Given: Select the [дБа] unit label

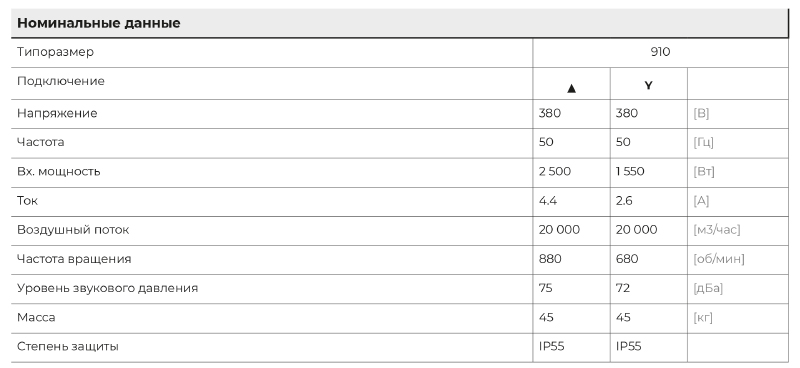Looking at the screenshot, I should 708,288.
